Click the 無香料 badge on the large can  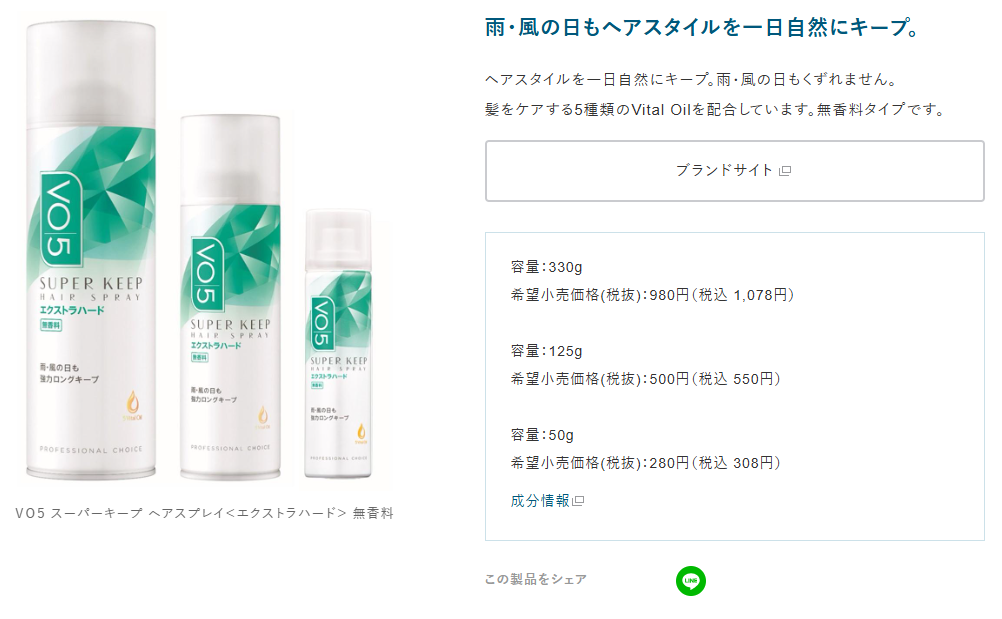coord(51,325)
